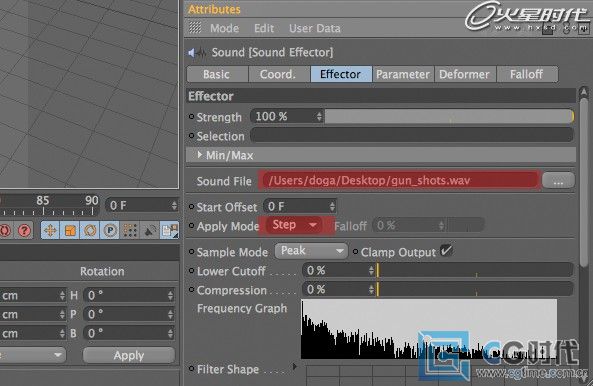Open the Mode menu in Attributes
The height and width of the screenshot is (386, 593).
point(224,28)
